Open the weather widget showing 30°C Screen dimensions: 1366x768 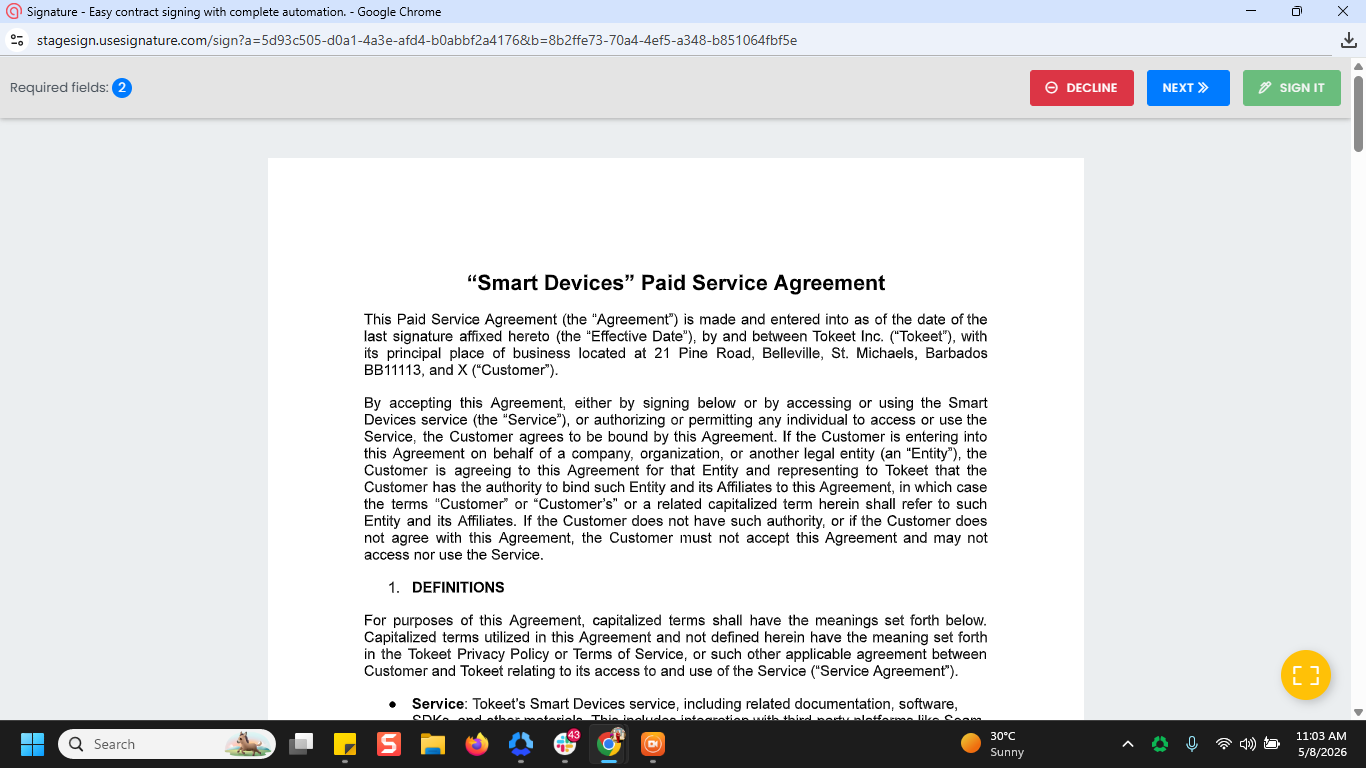993,744
